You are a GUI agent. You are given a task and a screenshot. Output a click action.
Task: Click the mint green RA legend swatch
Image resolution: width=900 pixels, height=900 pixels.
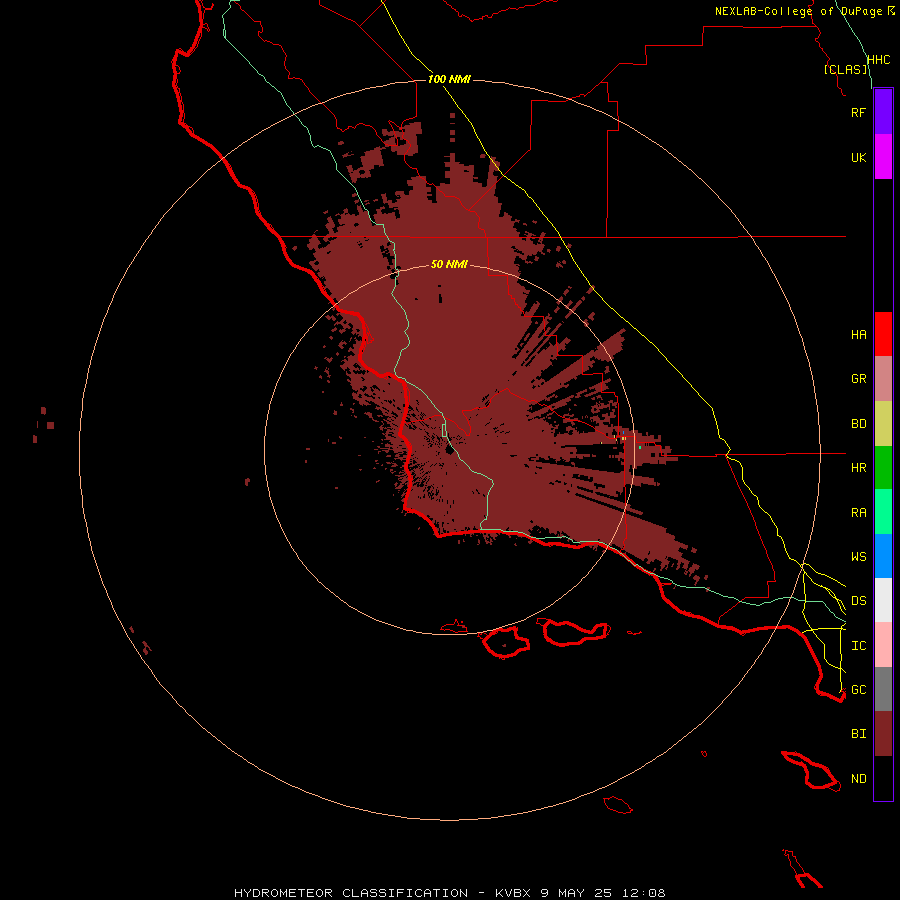[x=883, y=511]
